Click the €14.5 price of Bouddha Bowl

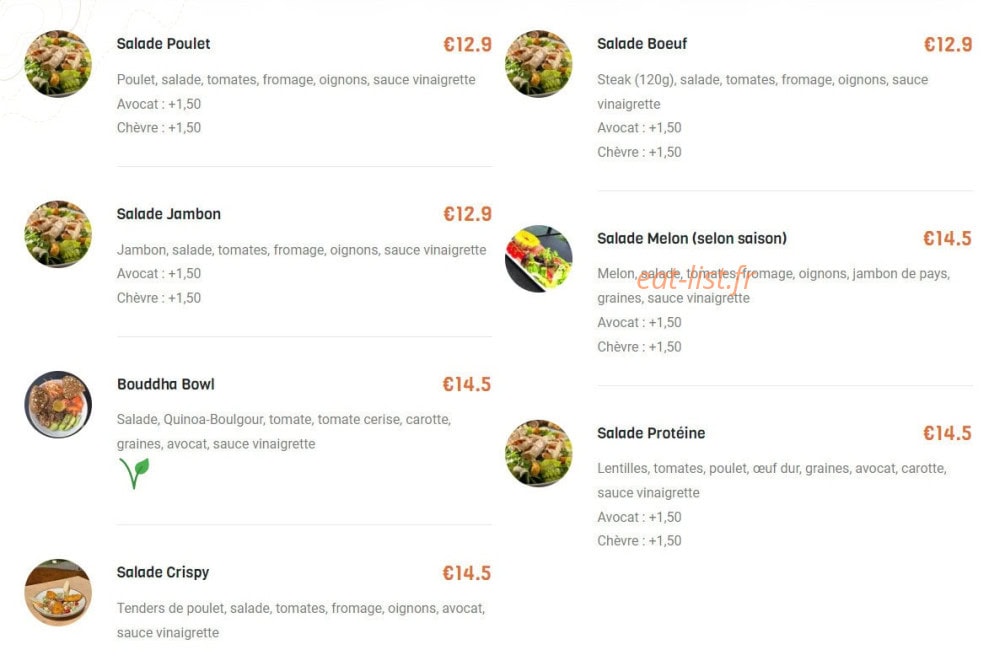[467, 384]
